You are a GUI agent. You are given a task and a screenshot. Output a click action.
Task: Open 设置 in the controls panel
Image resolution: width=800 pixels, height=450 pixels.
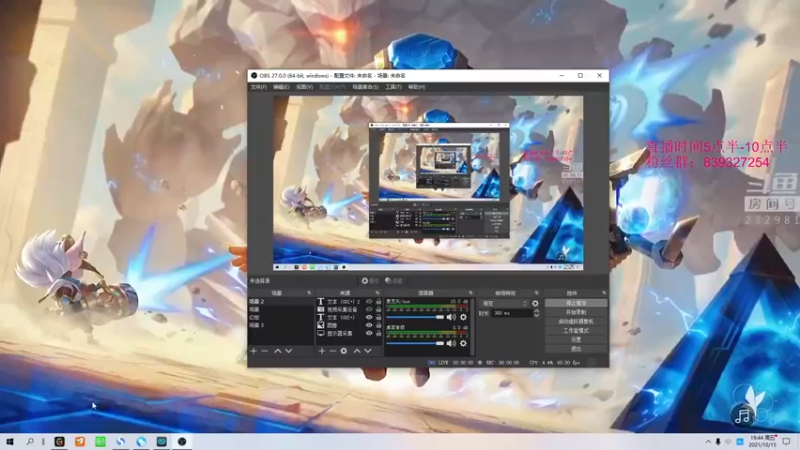click(576, 340)
